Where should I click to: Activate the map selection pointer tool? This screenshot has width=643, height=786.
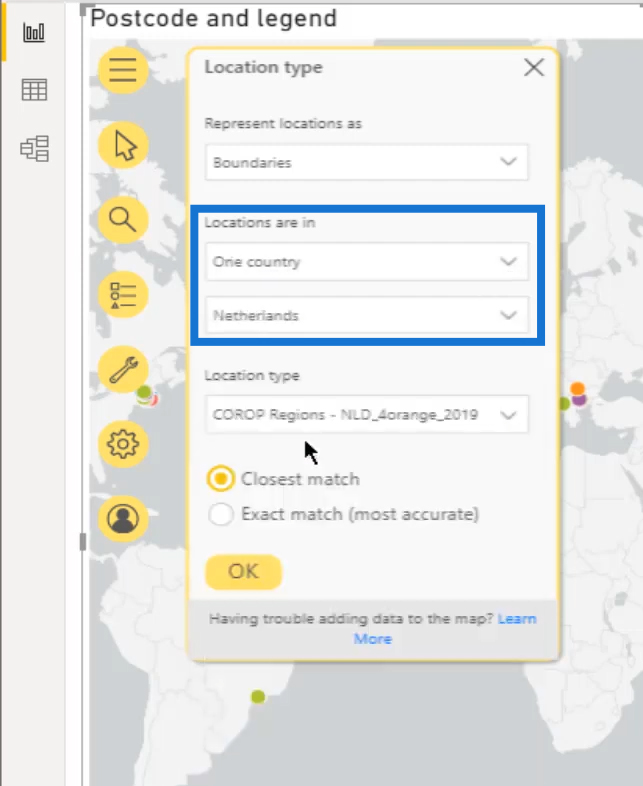click(123, 145)
